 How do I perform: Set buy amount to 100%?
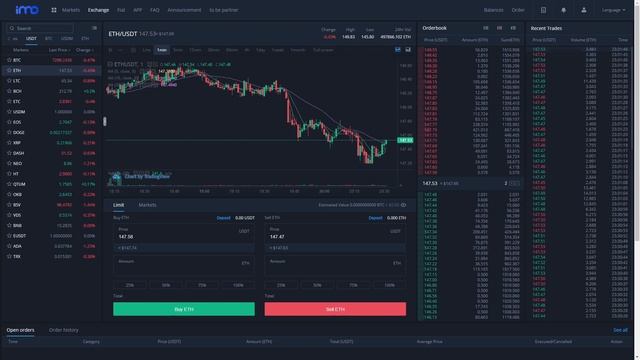point(238,285)
